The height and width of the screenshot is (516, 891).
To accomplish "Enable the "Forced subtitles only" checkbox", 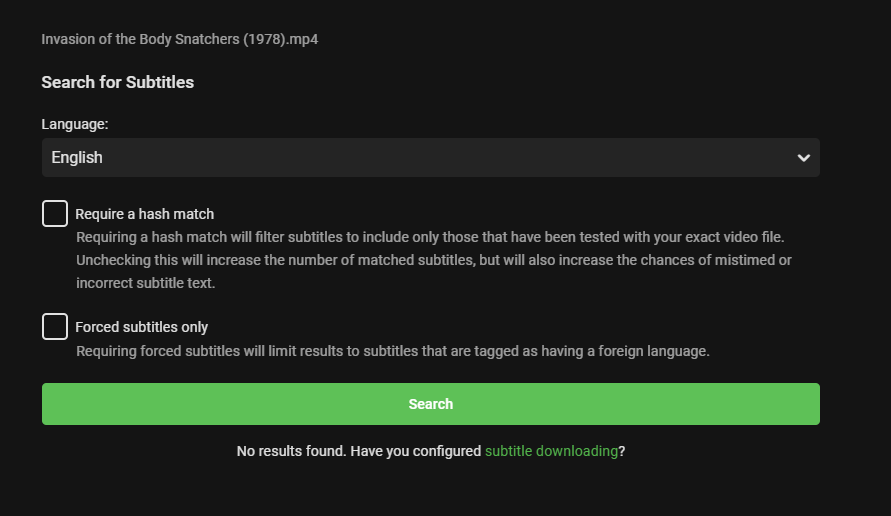I will pos(55,326).
